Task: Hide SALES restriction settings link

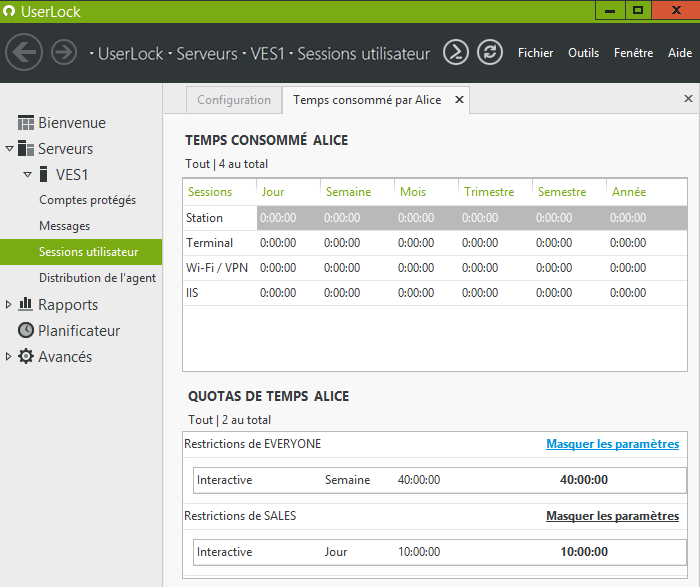Action: pos(612,516)
